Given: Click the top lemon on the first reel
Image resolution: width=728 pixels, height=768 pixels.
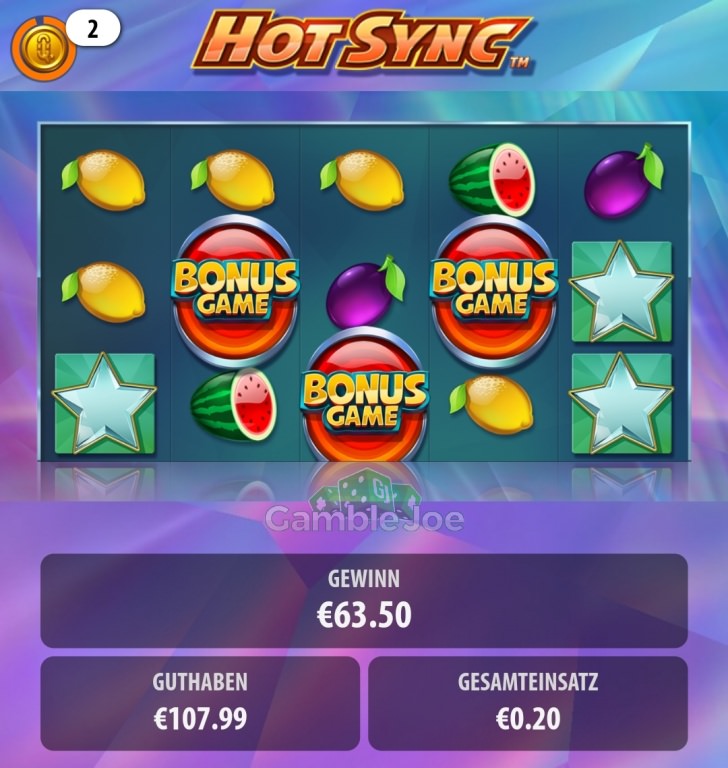Looking at the screenshot, I should pos(104,180).
